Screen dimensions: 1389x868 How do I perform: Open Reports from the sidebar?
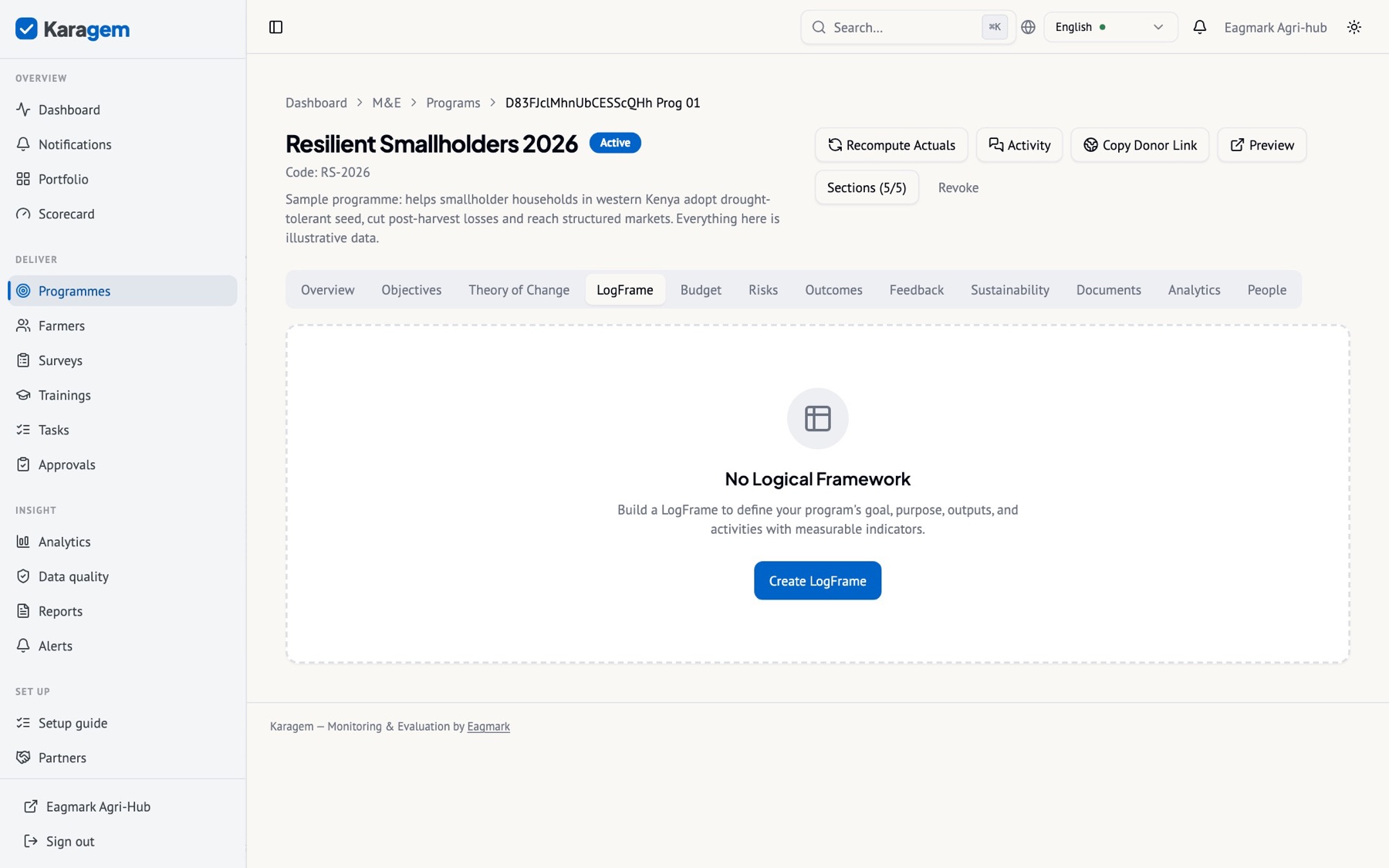[123, 611]
